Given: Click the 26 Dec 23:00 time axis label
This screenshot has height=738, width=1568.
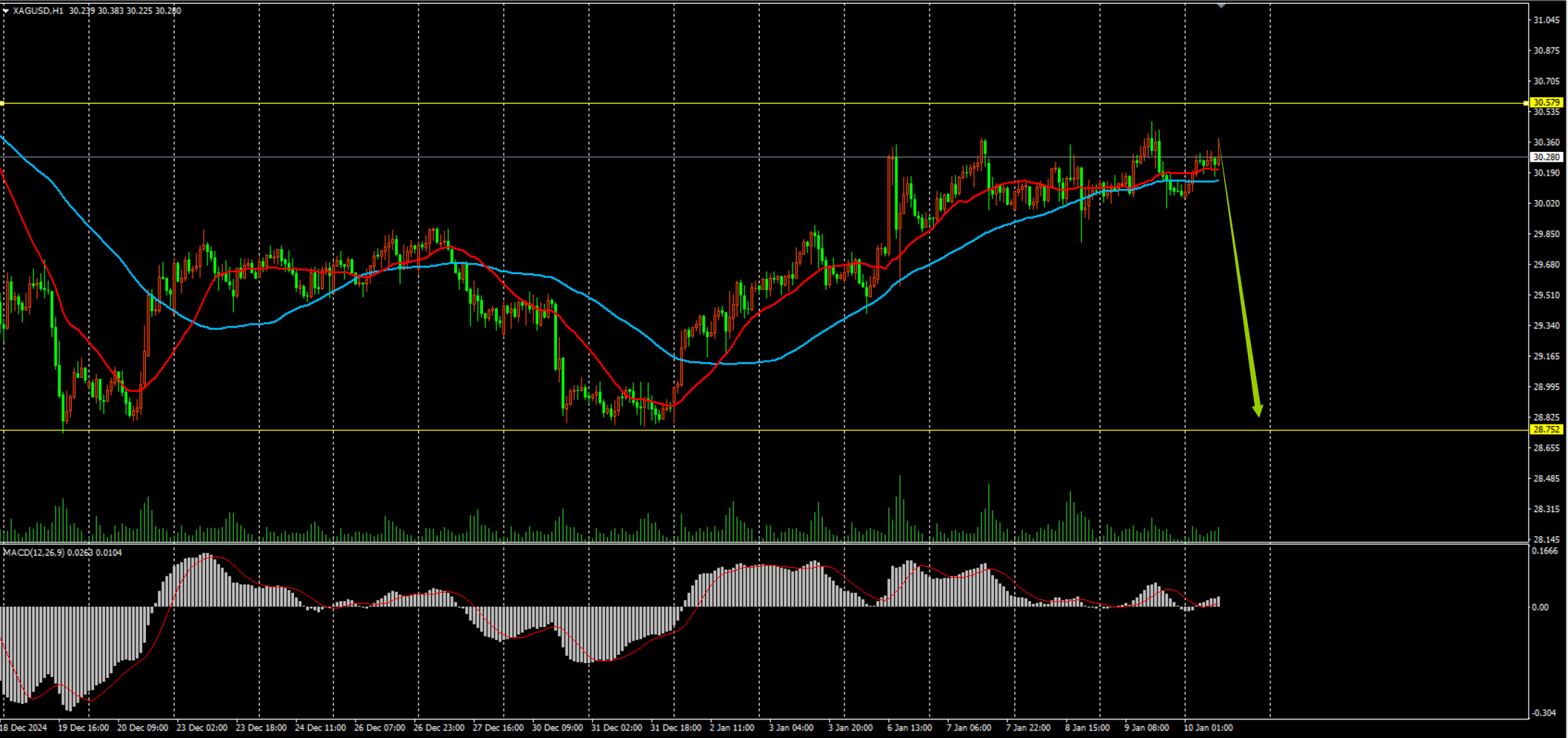Looking at the screenshot, I should [x=439, y=728].
